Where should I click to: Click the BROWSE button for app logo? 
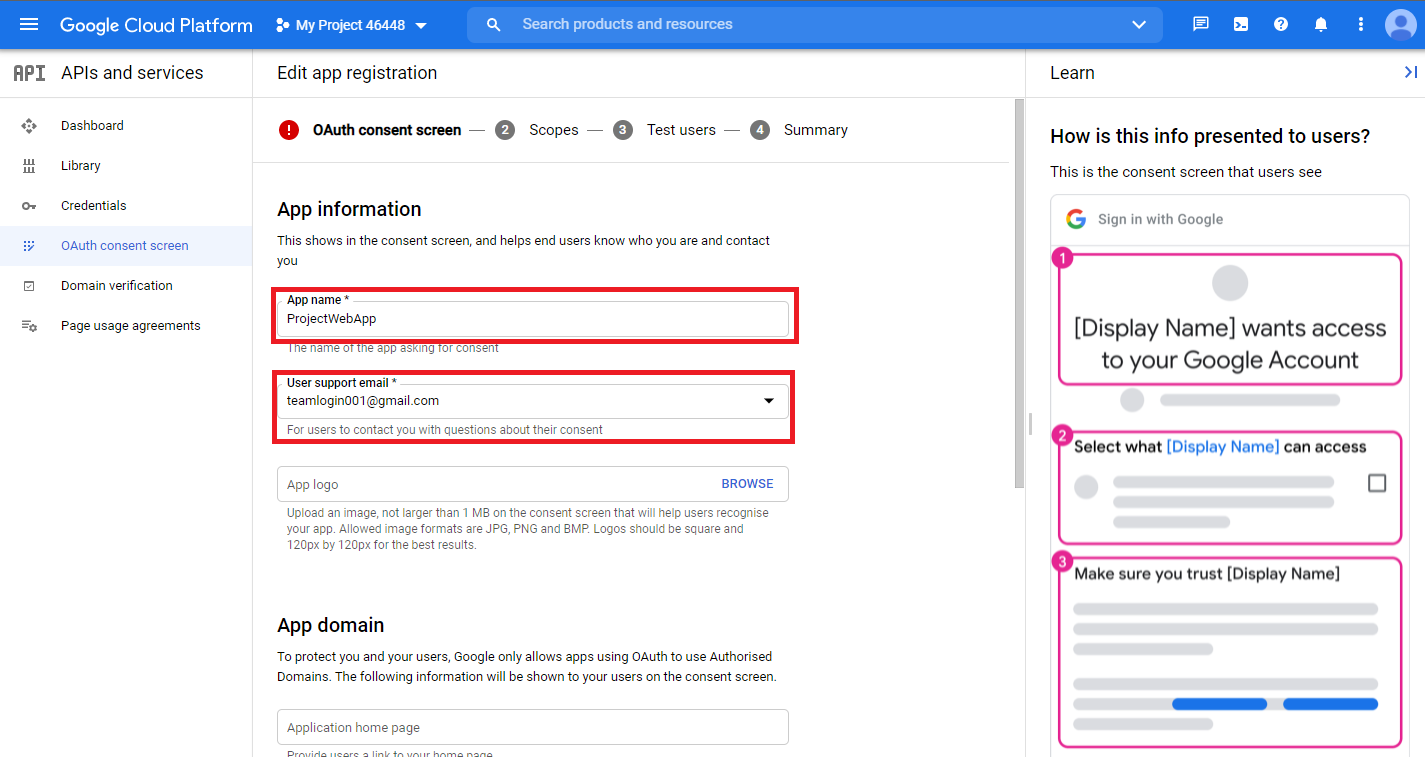click(x=747, y=484)
